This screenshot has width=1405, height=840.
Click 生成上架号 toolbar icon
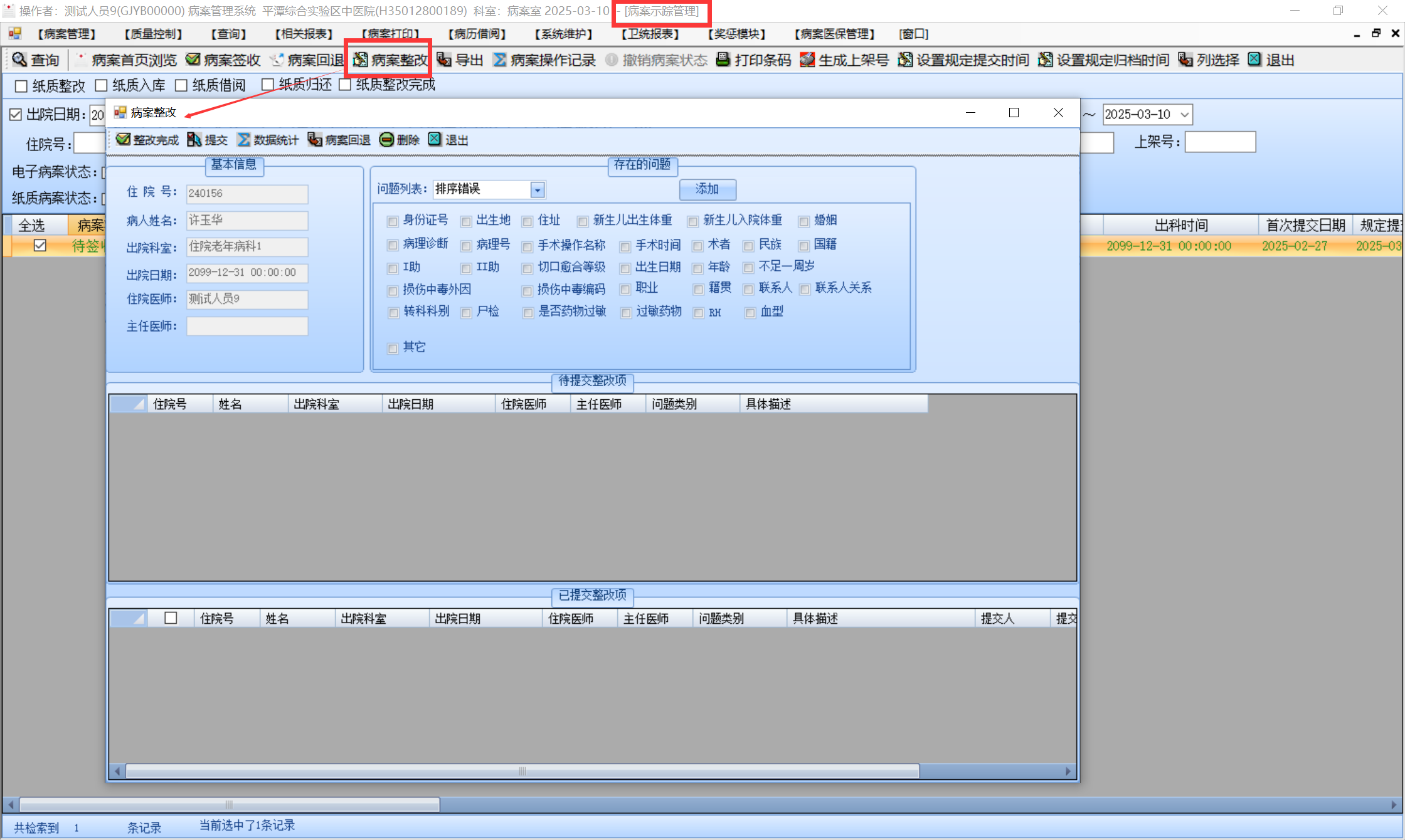(x=807, y=60)
